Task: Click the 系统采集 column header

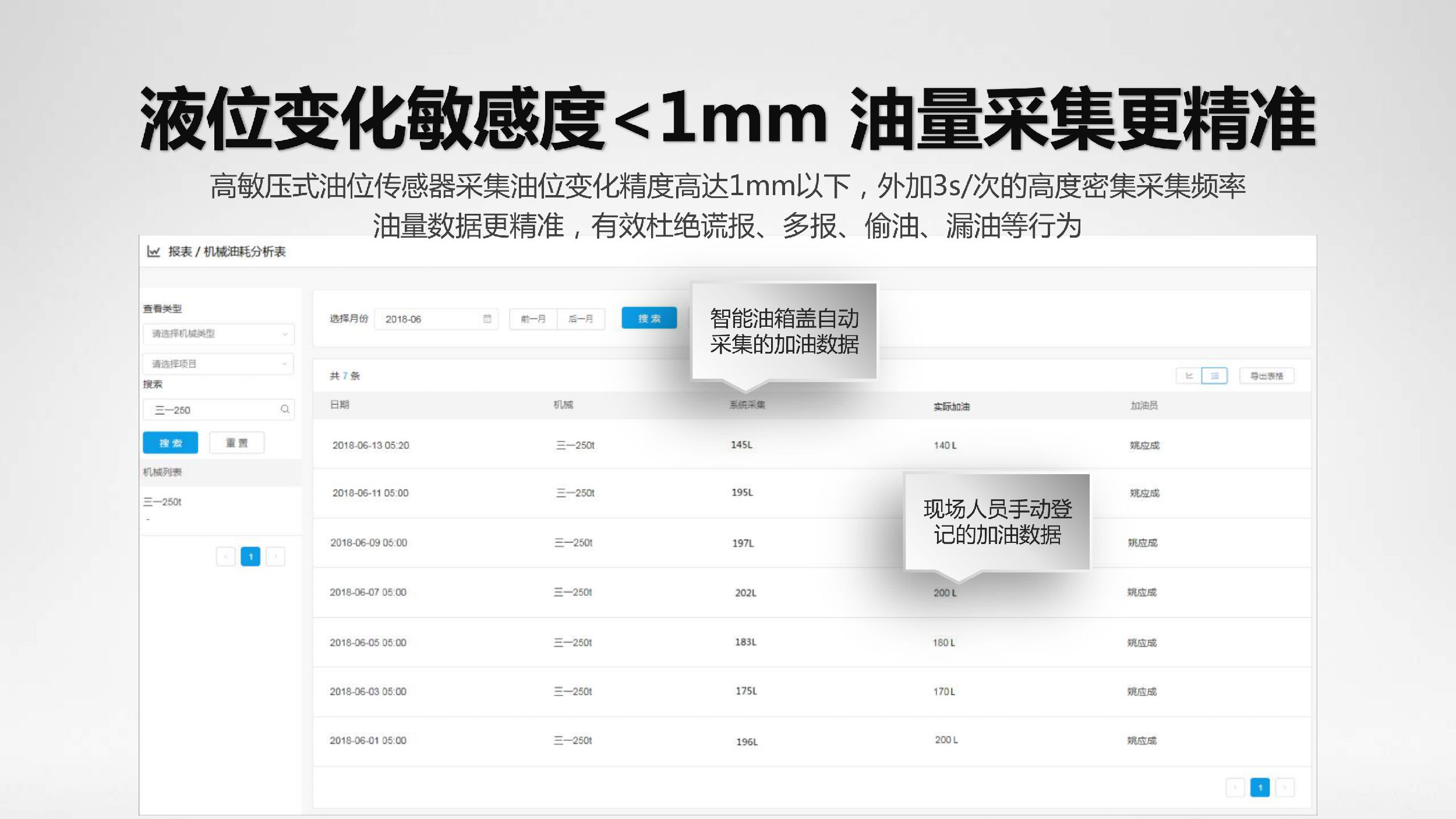Action: [747, 404]
